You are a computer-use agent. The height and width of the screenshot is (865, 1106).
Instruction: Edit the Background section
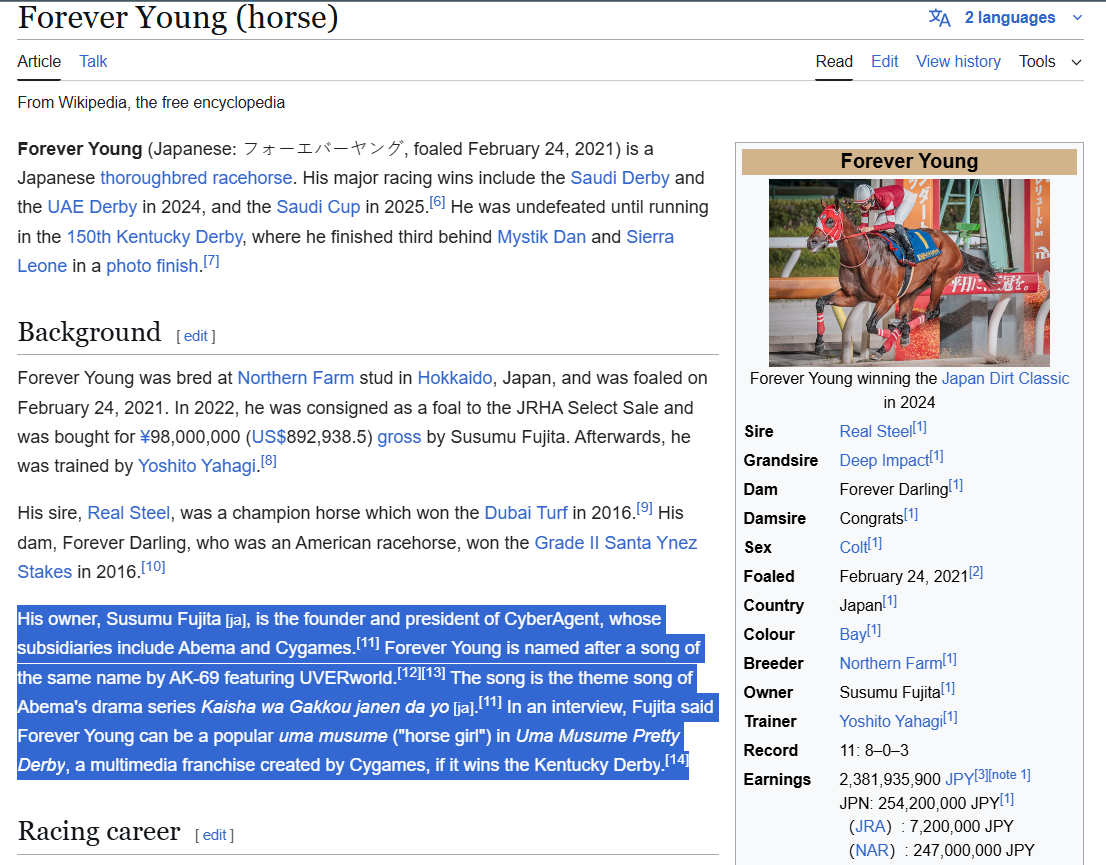[x=195, y=336]
